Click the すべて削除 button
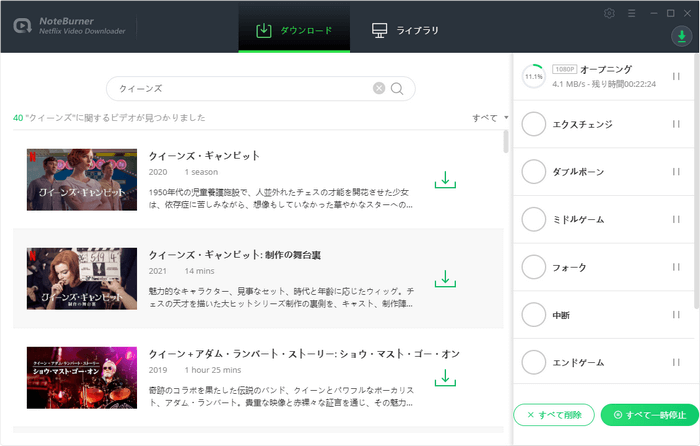This screenshot has height=446, width=700. [554, 415]
